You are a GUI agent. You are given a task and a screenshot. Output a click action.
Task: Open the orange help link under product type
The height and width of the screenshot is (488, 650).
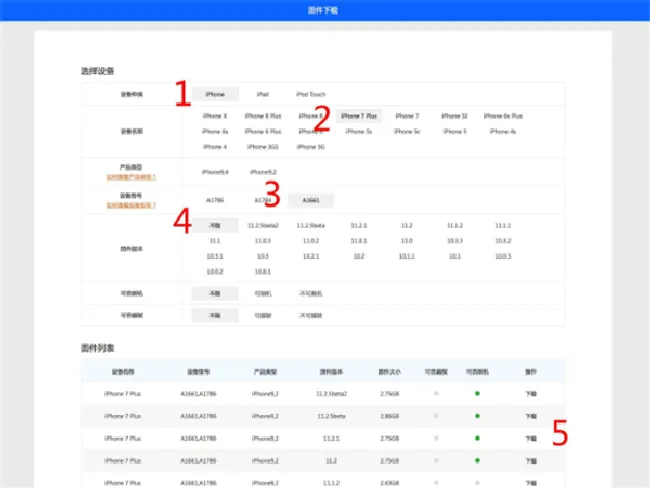pos(131,177)
